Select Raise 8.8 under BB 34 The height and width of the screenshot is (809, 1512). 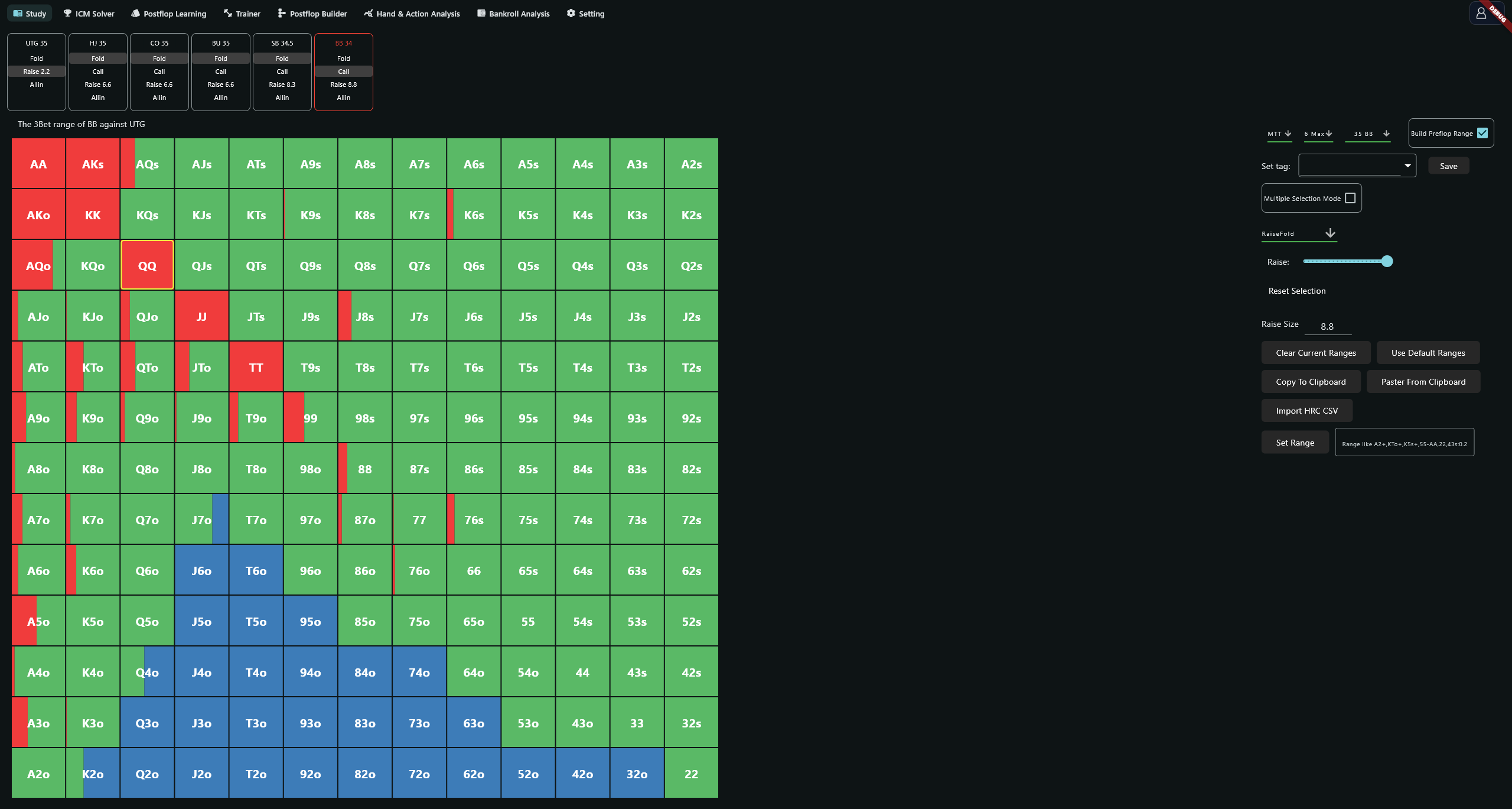[x=344, y=85]
